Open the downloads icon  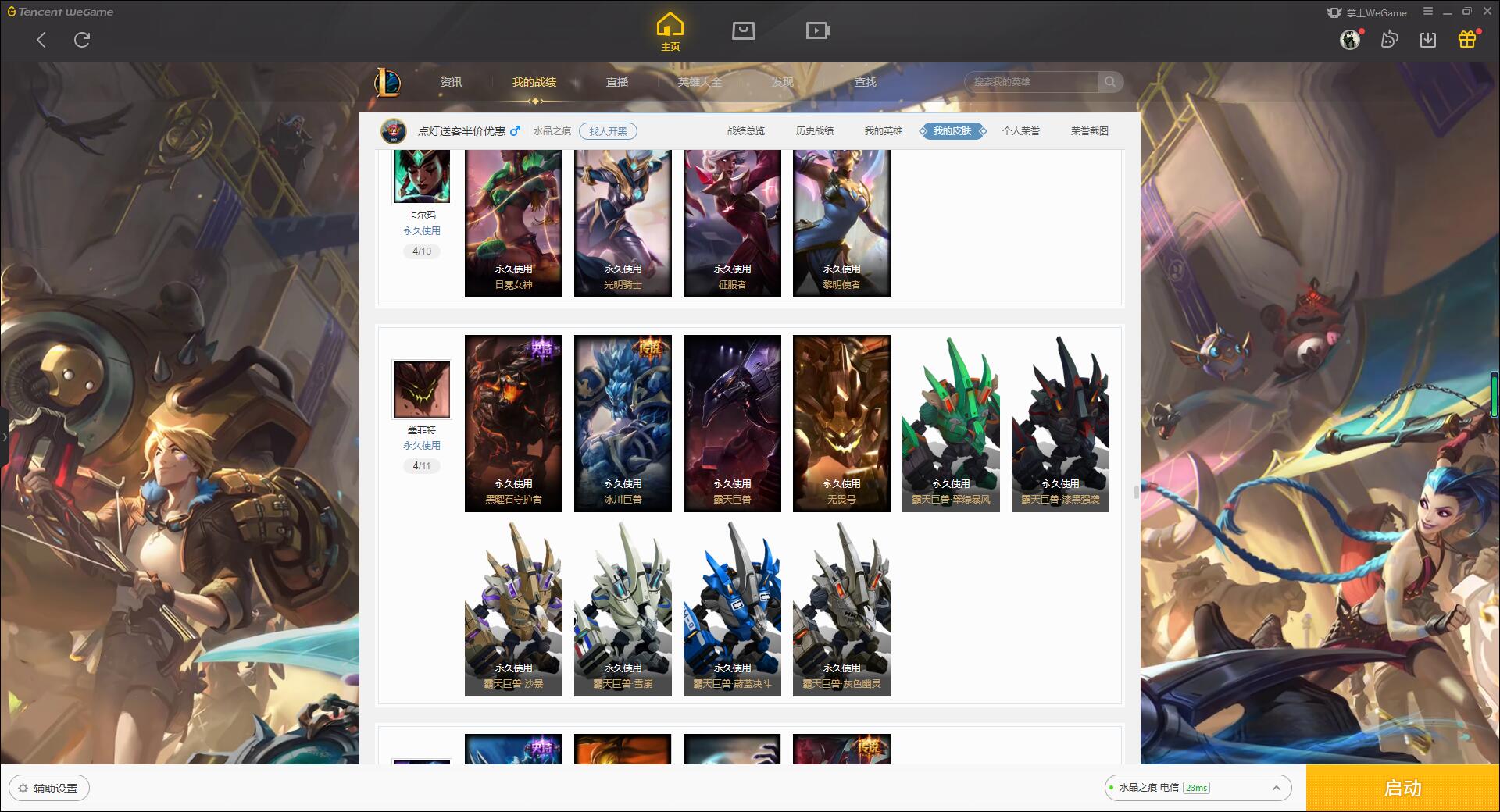tap(1428, 39)
